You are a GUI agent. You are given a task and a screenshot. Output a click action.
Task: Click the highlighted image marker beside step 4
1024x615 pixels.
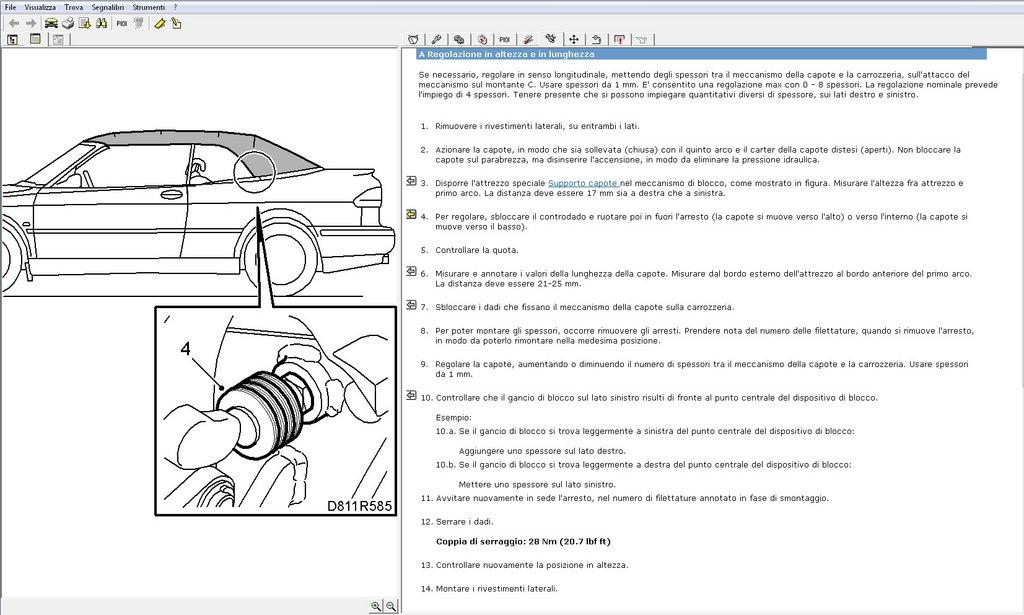pos(411,214)
